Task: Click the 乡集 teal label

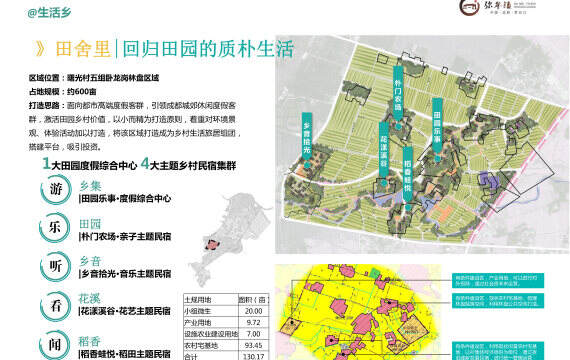Action: (90, 186)
